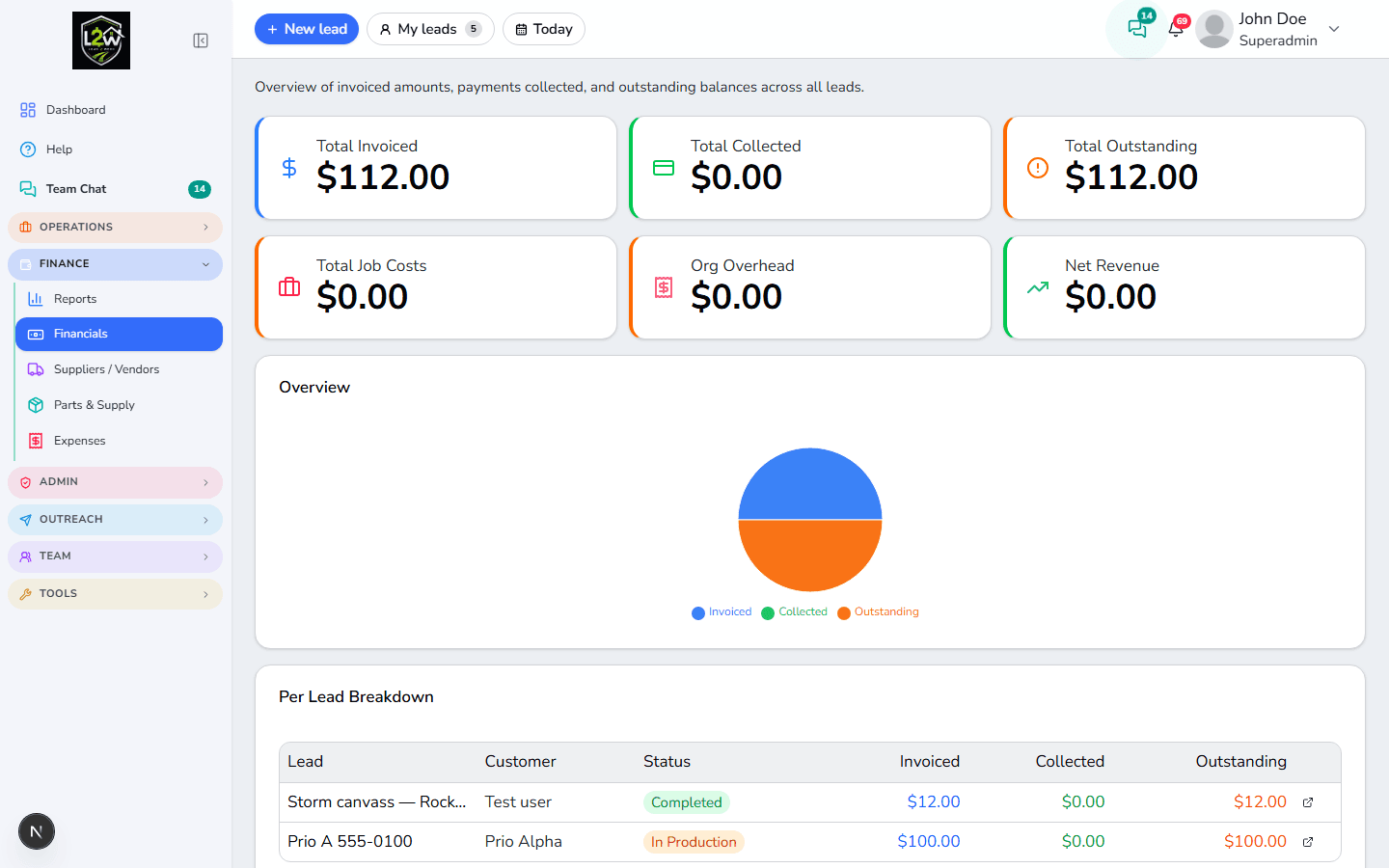The width and height of the screenshot is (1389, 868).
Task: Go to Dashboard in sidebar
Action: (x=115, y=110)
